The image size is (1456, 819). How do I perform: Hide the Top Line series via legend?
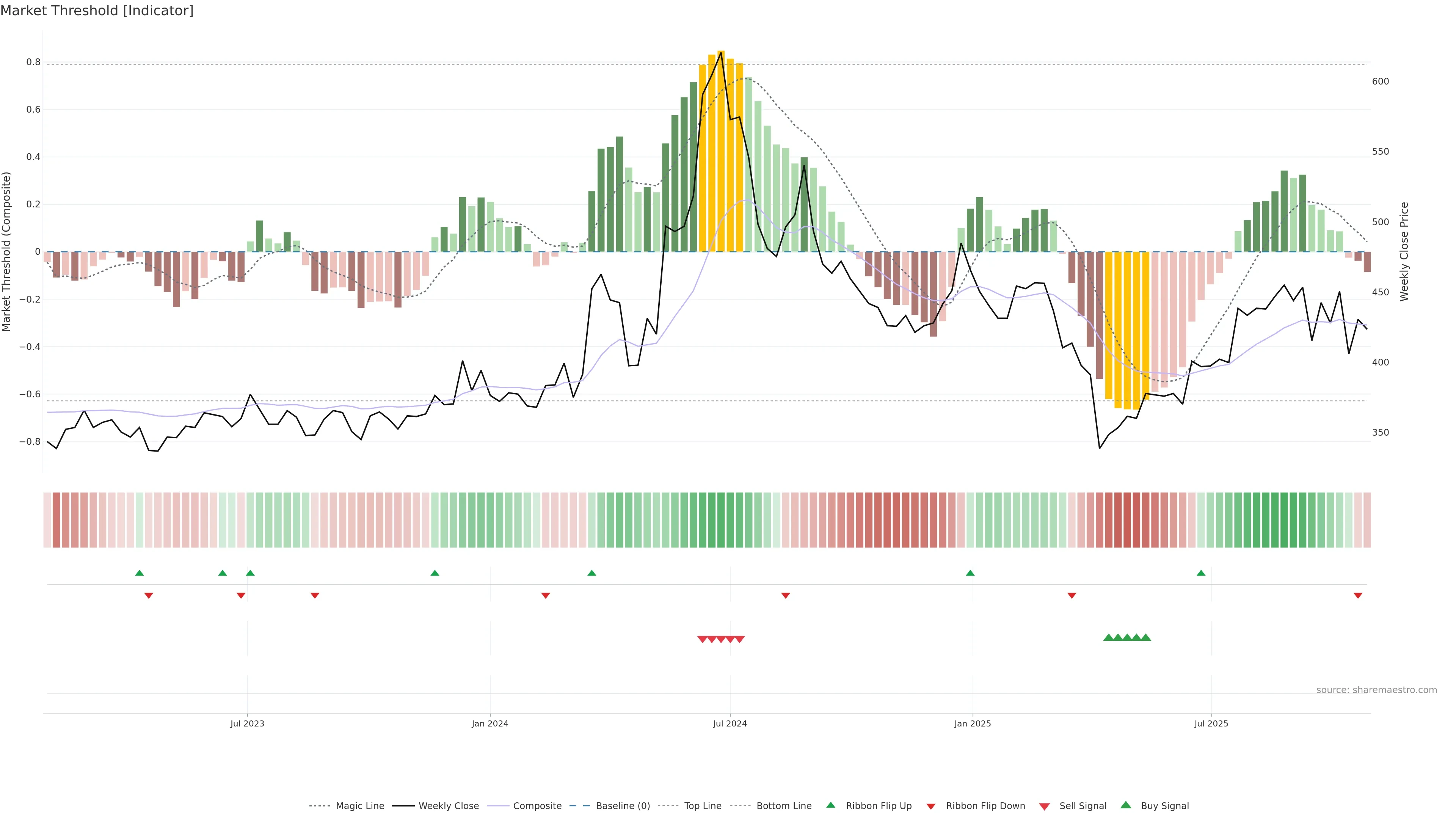pyautogui.click(x=703, y=806)
